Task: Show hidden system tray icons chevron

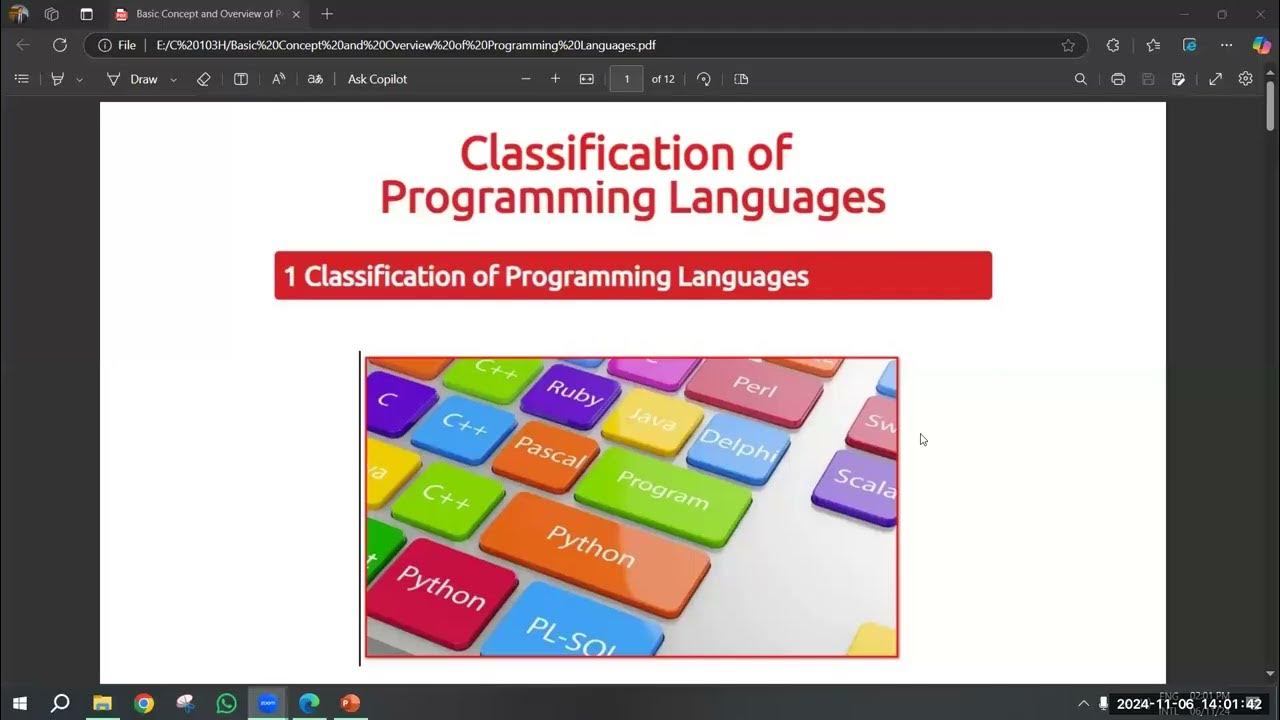Action: (1083, 704)
